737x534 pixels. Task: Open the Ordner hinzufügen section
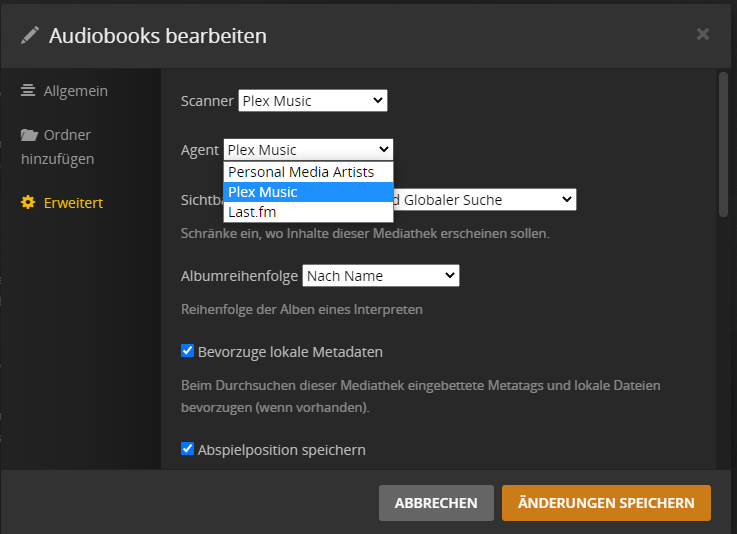click(57, 147)
